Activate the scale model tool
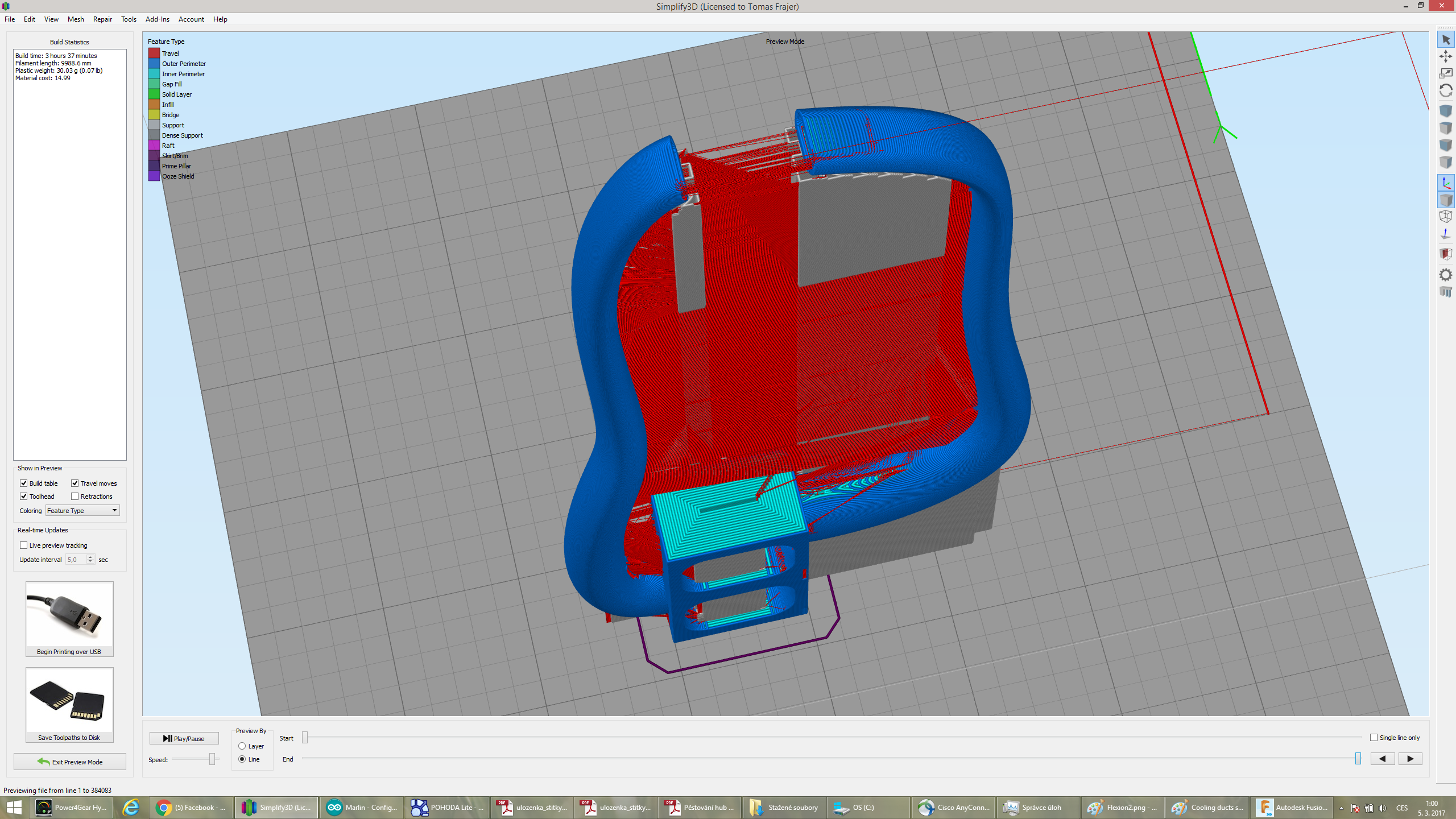Screen dimensions: 1456x819 (1445, 73)
